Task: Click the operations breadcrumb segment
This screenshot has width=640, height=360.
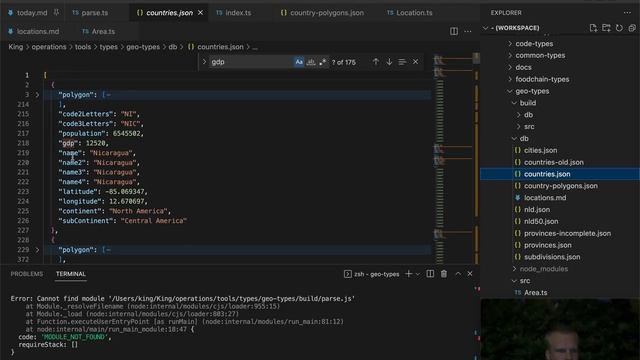Action: (49, 47)
